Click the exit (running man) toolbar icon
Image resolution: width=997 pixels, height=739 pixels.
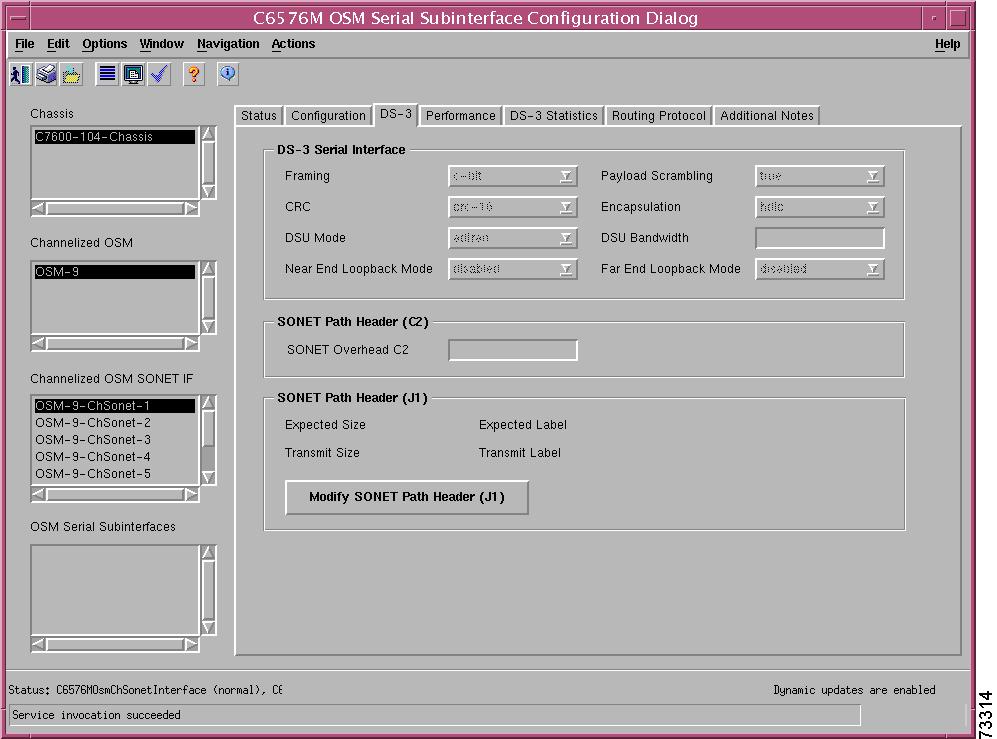click(20, 74)
